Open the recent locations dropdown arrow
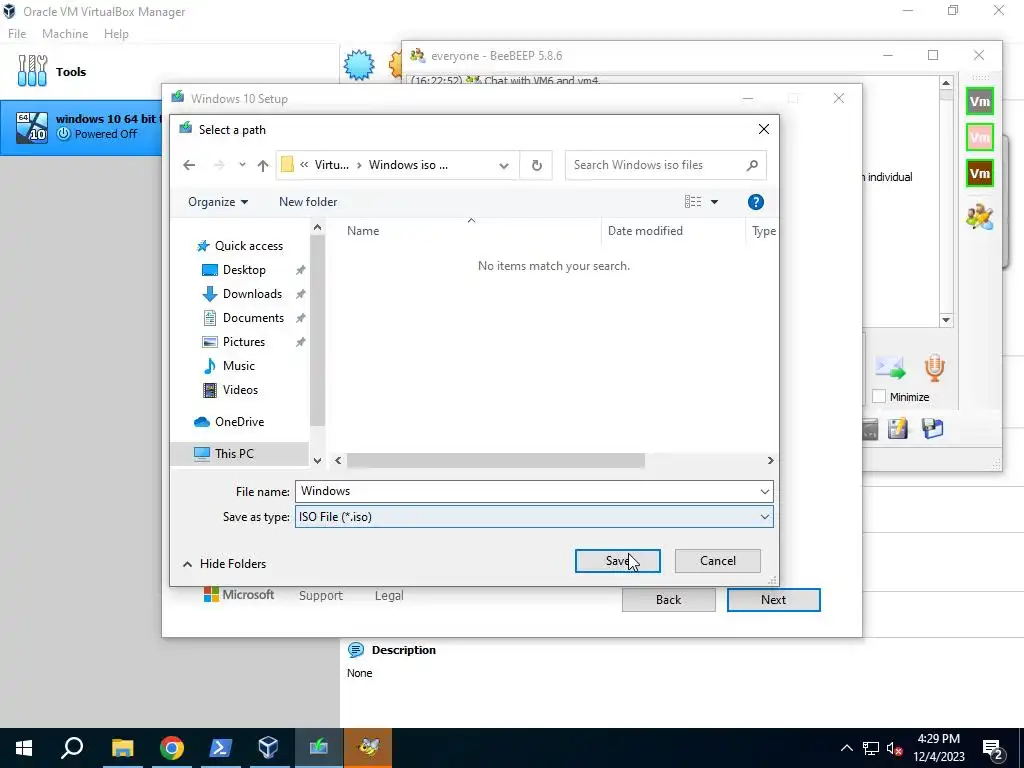 (x=242, y=165)
